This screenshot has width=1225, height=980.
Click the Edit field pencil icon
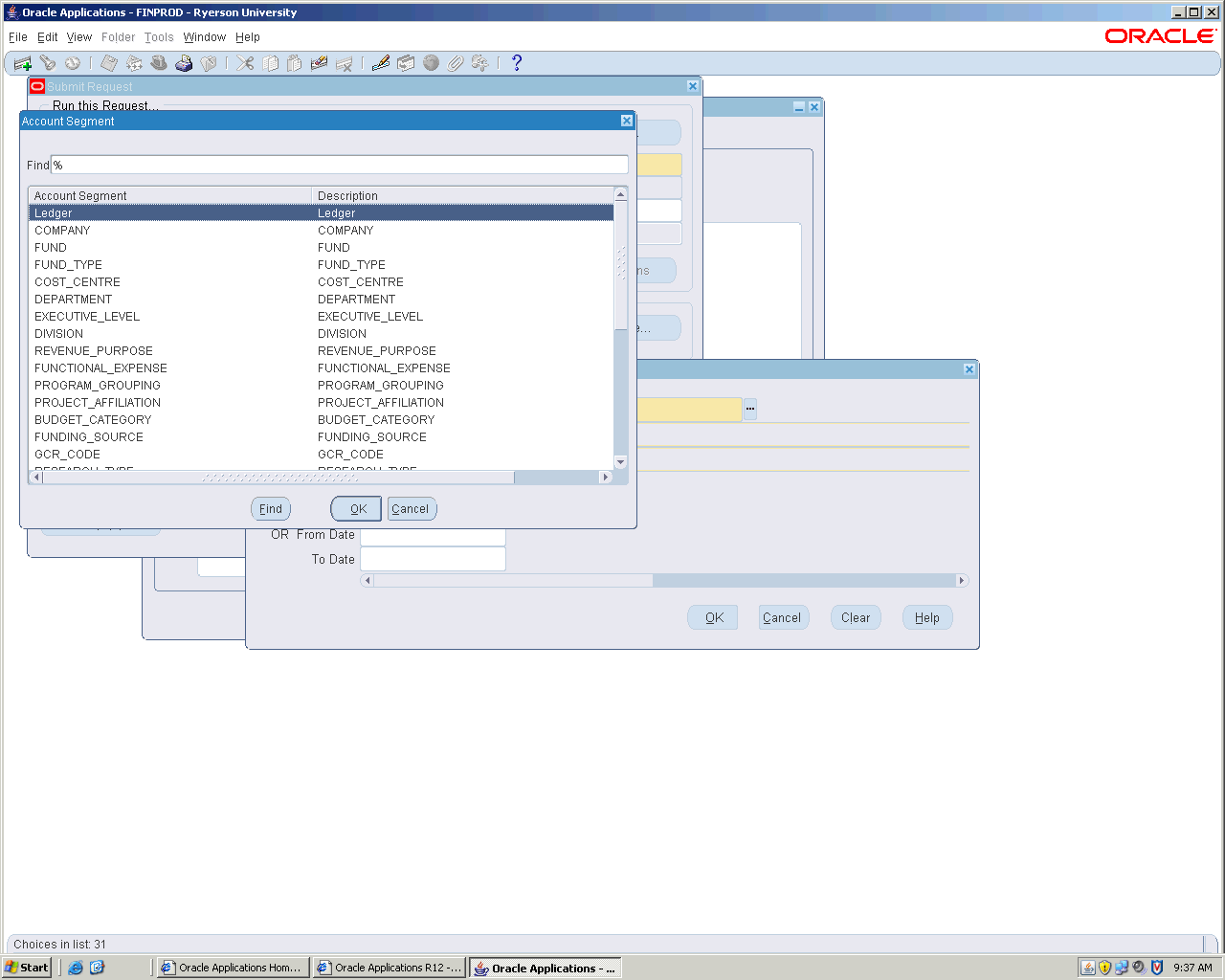click(x=381, y=63)
